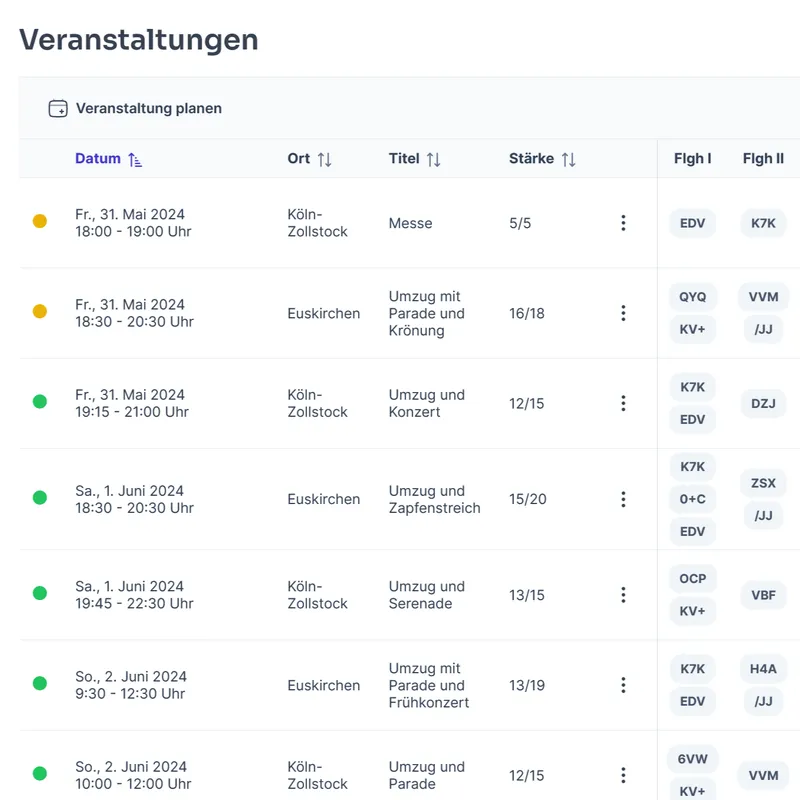Image resolution: width=800 pixels, height=800 pixels.
Task: Click the kebab icon in the last visible row
Action: coord(623,775)
